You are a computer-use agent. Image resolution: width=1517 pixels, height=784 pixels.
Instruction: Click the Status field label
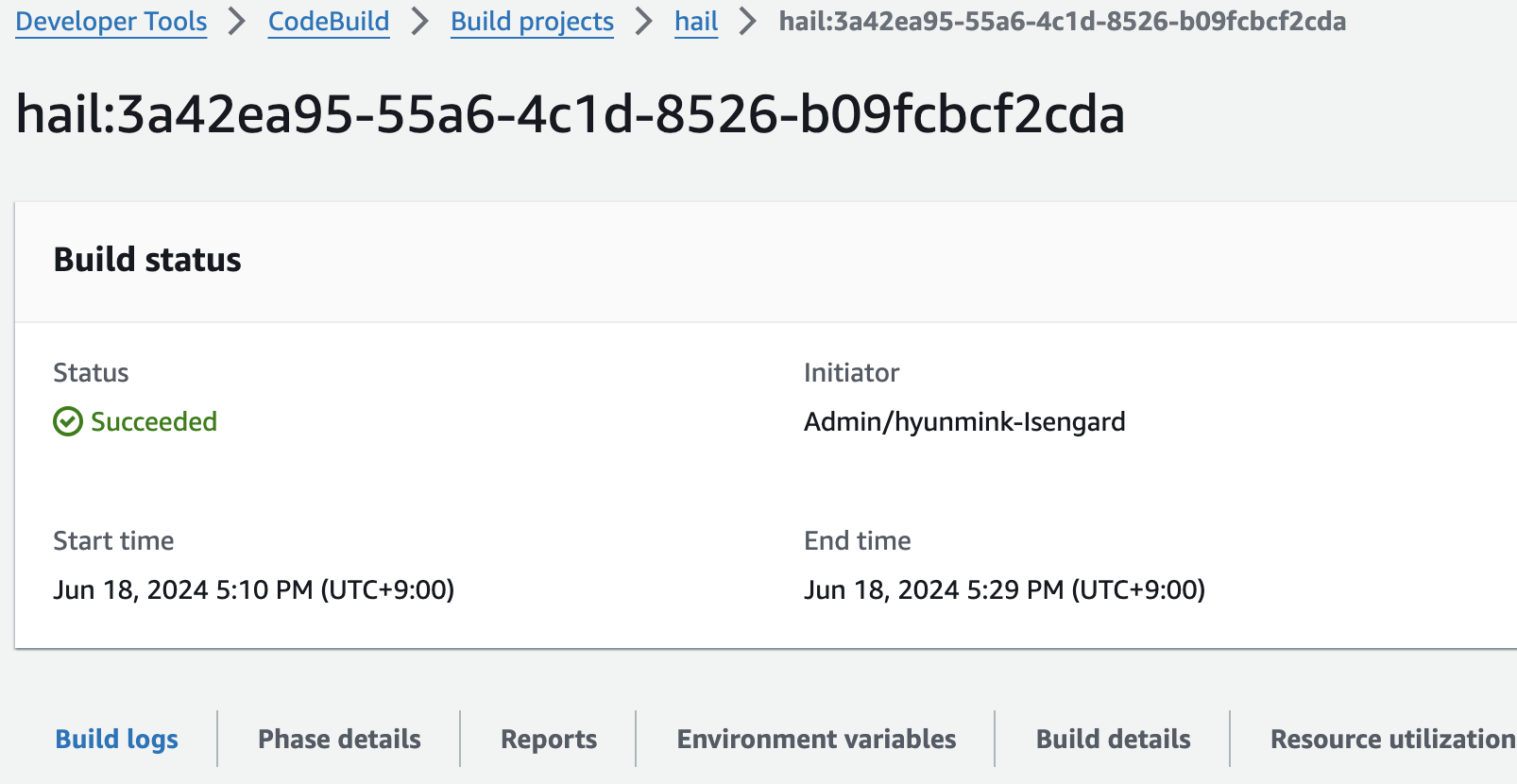[91, 372]
